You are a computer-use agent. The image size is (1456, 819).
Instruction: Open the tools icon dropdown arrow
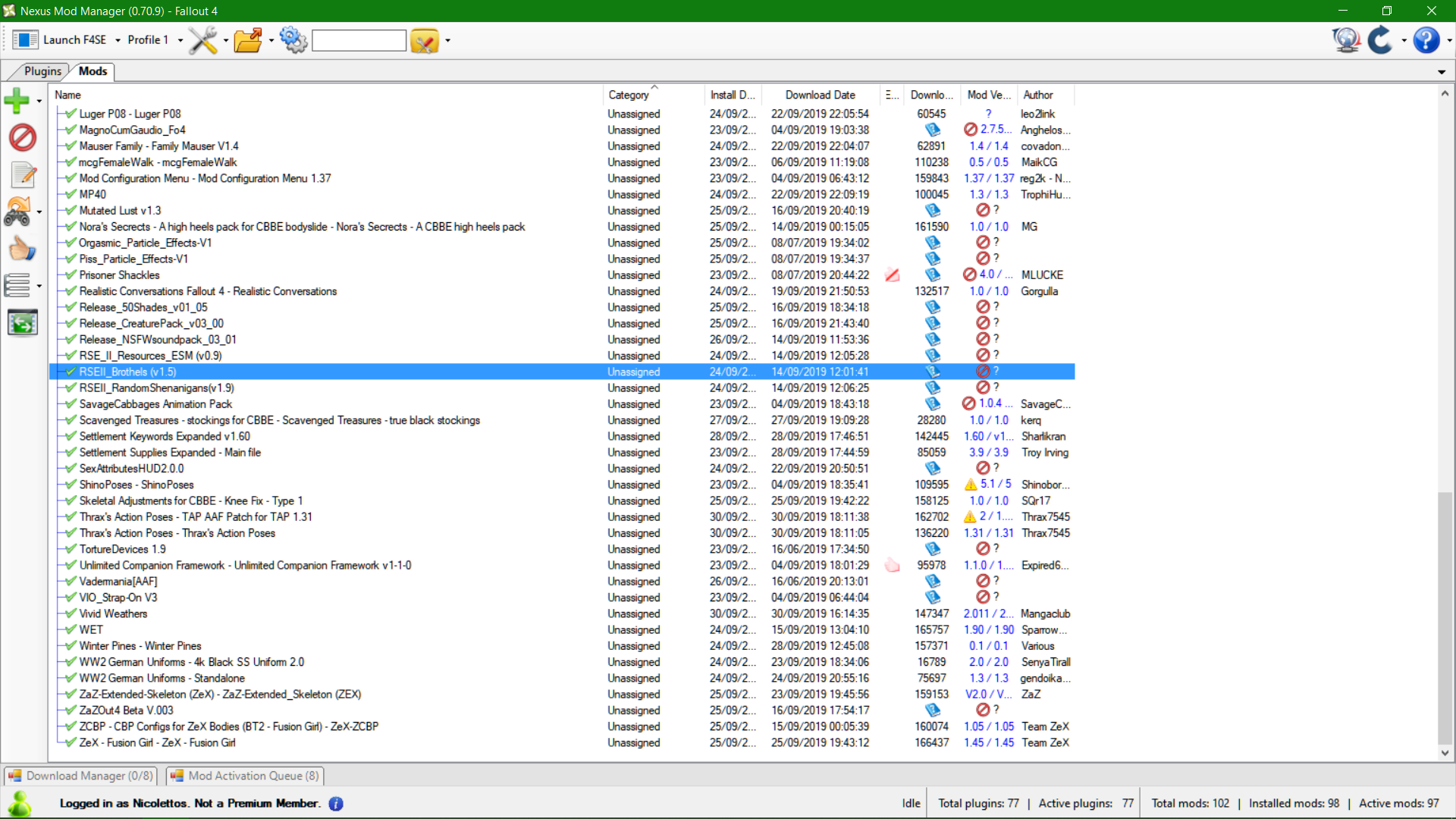(x=226, y=40)
